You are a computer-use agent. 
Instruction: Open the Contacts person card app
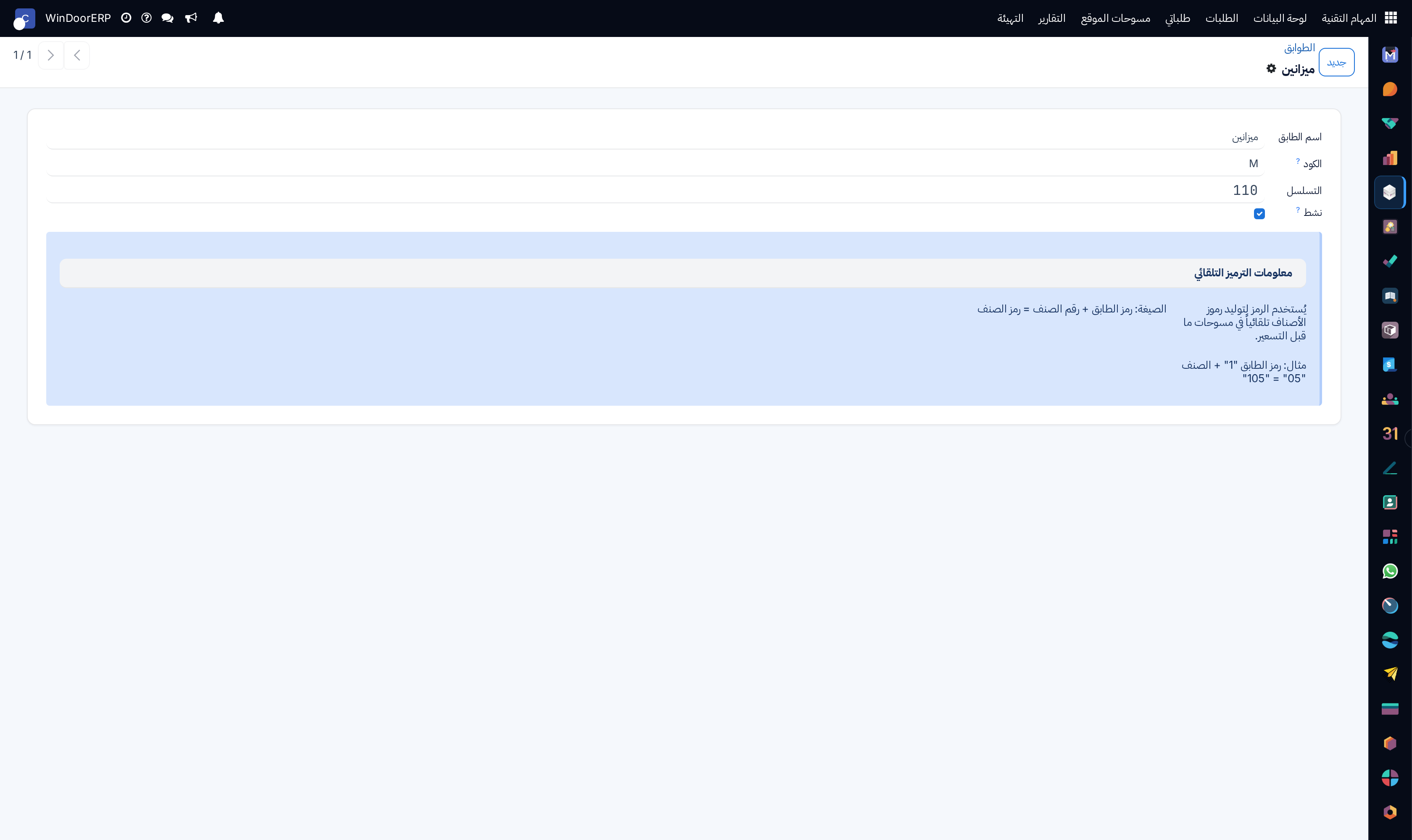coord(1390,502)
